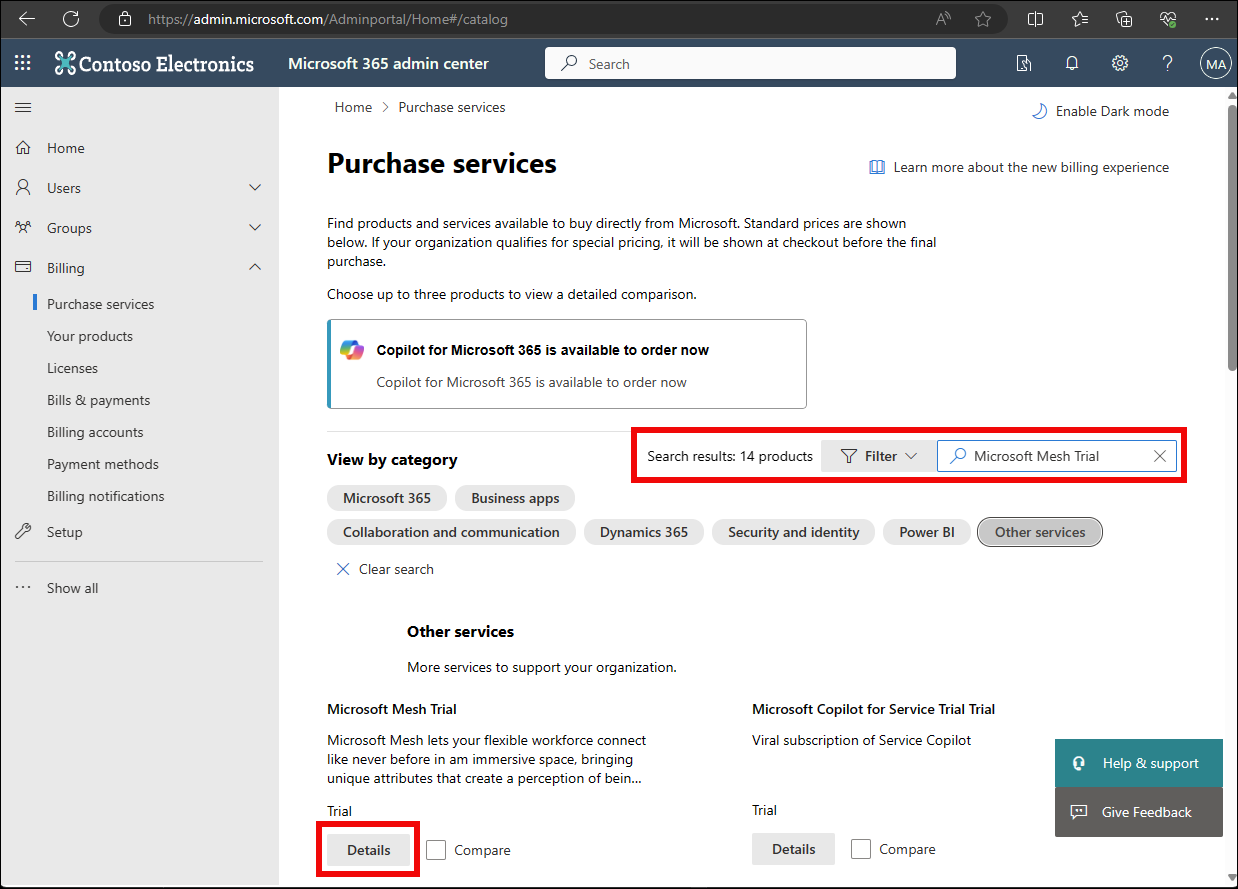
Task: Expand the Users section chevron
Action: click(x=255, y=187)
